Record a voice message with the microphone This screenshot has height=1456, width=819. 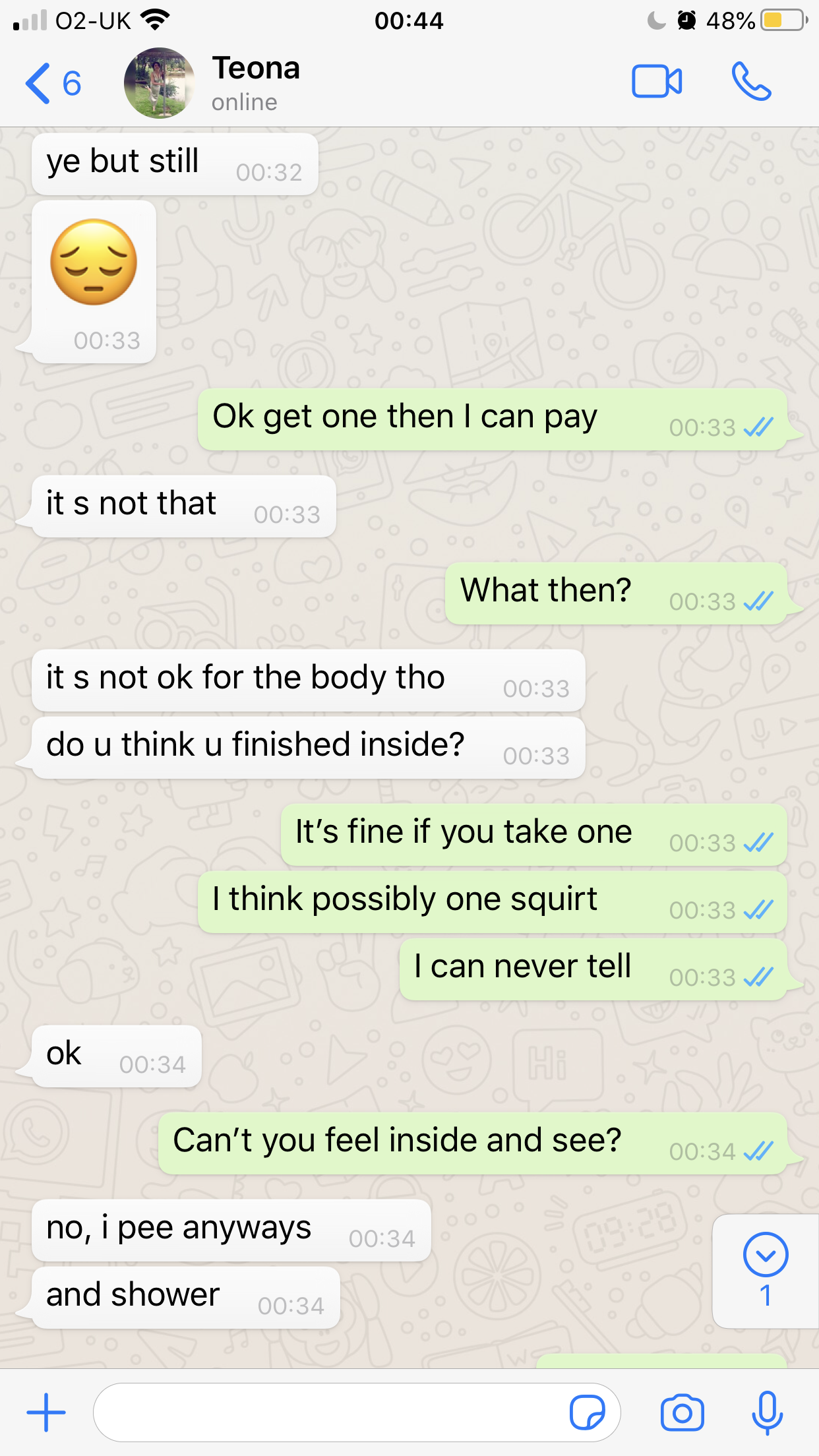768,1412
